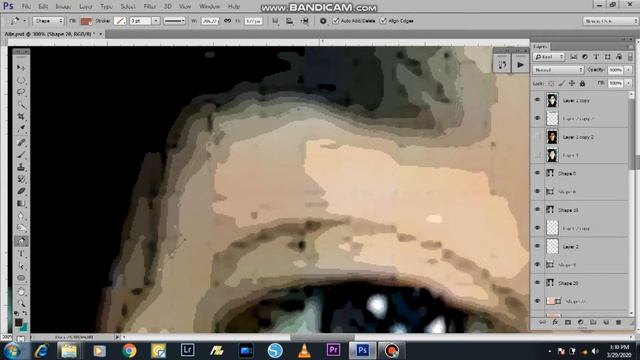
Task: Select the Zoom tool
Action: tap(21, 303)
